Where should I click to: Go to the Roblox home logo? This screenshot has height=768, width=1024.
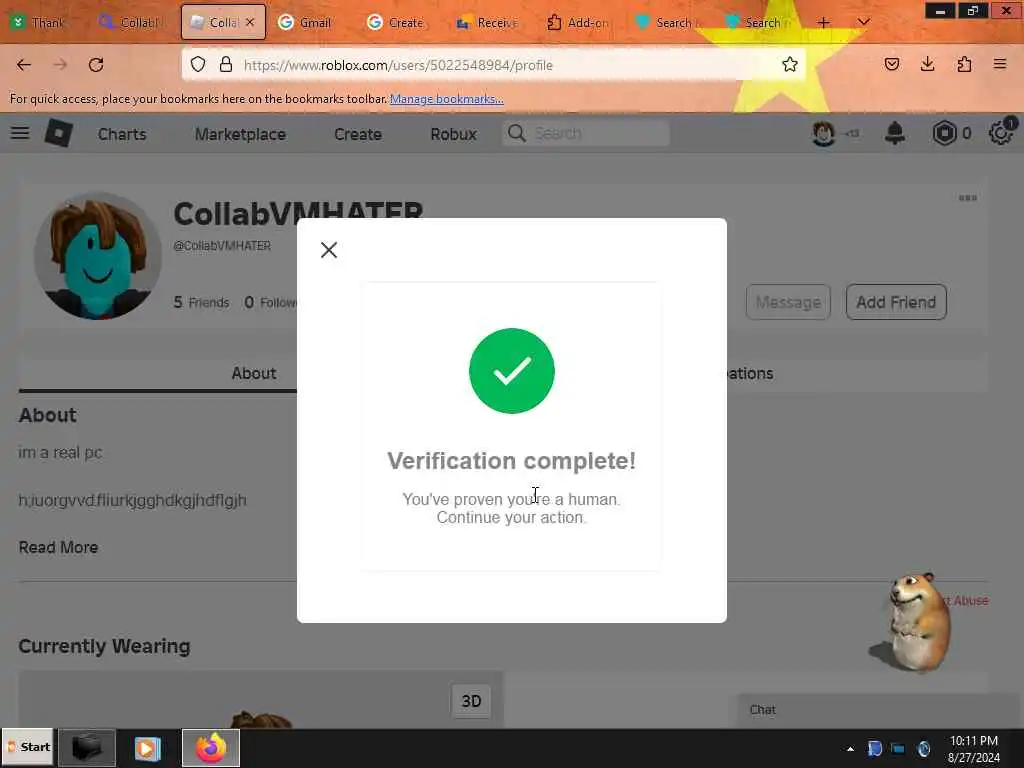[x=59, y=133]
